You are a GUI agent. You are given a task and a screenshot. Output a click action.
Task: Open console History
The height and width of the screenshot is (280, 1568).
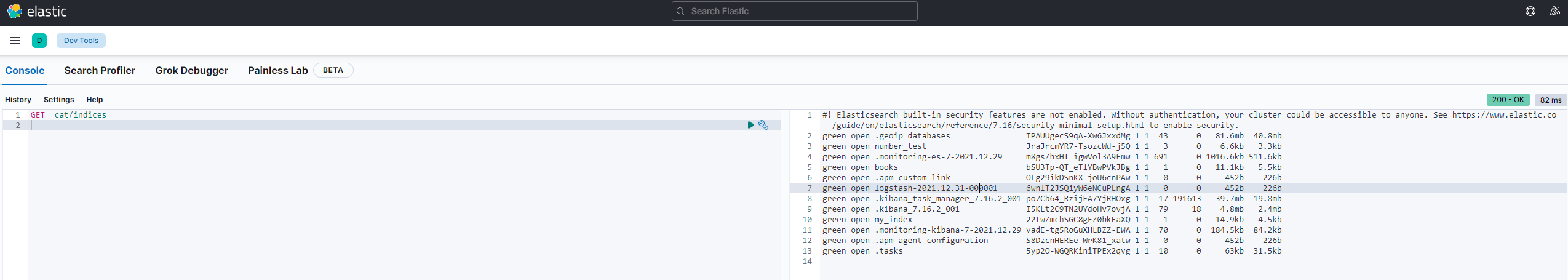[x=18, y=100]
